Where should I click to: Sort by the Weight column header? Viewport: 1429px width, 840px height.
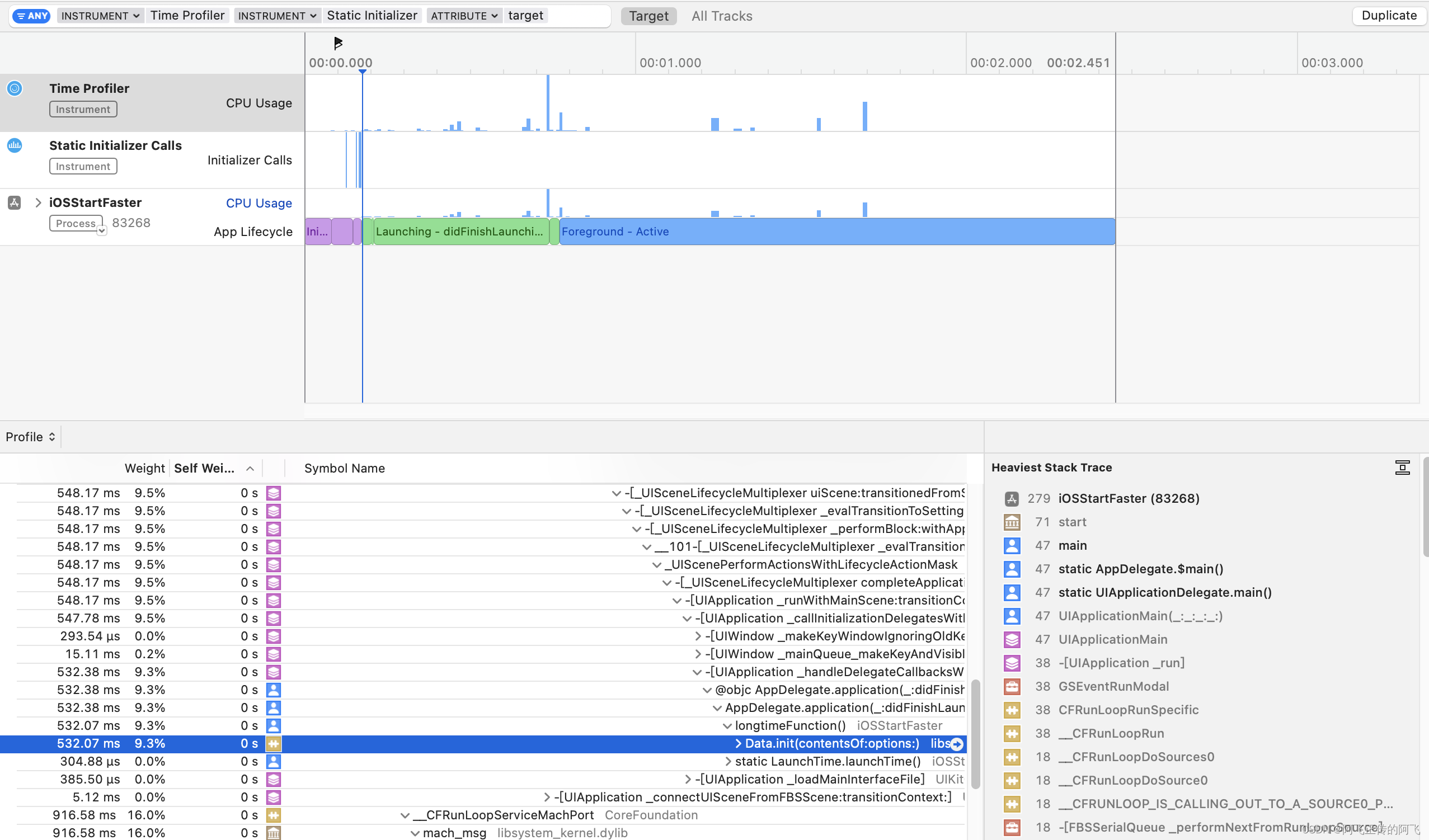144,468
